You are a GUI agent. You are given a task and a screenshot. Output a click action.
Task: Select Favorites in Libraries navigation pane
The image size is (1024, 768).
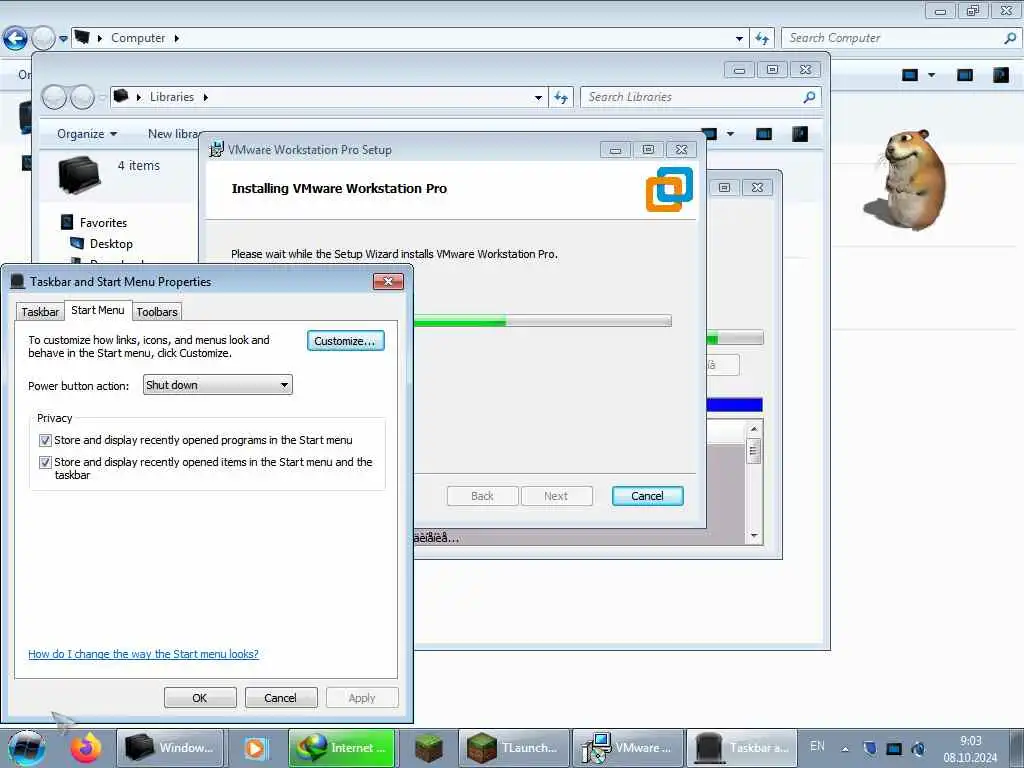tap(103, 223)
